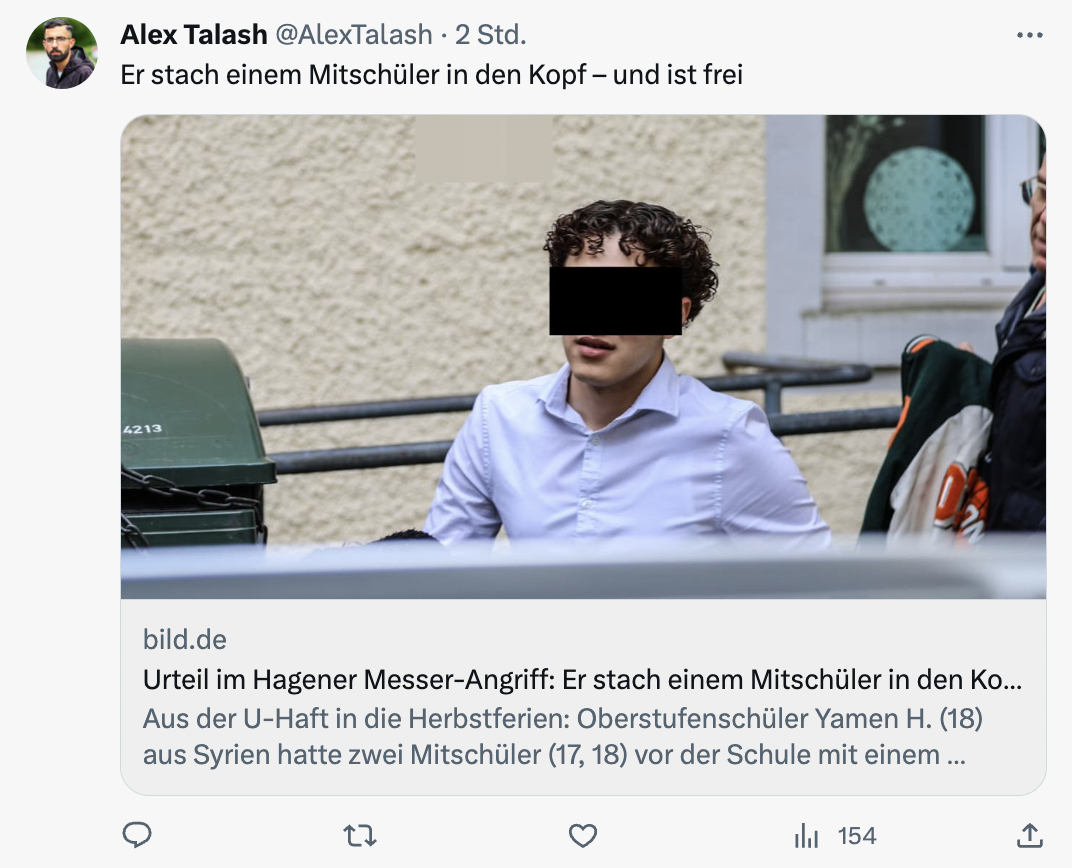
Task: Click the 154 views count
Action: point(857,836)
